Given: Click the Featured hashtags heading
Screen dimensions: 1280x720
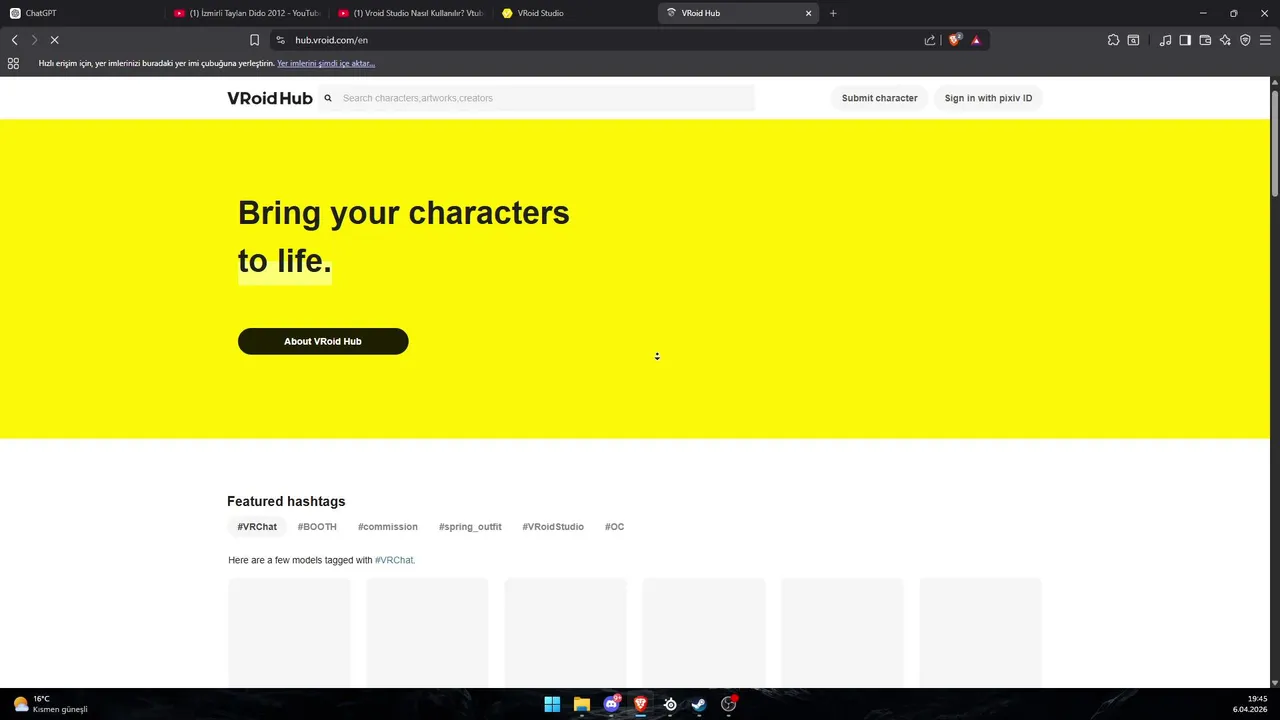Looking at the screenshot, I should pos(286,501).
